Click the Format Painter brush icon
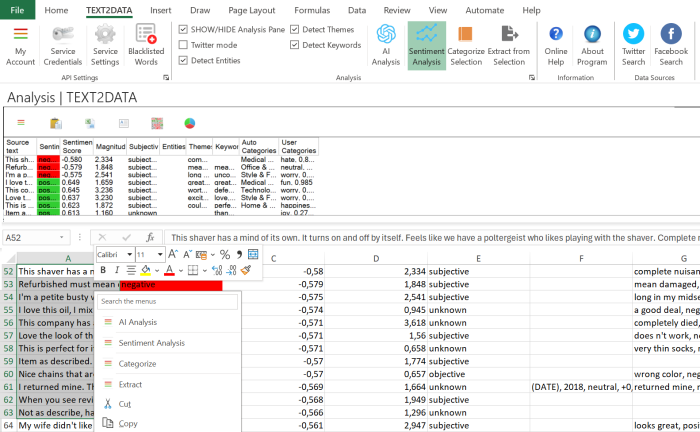Screen dimensions: 700x432 pos(246,270)
